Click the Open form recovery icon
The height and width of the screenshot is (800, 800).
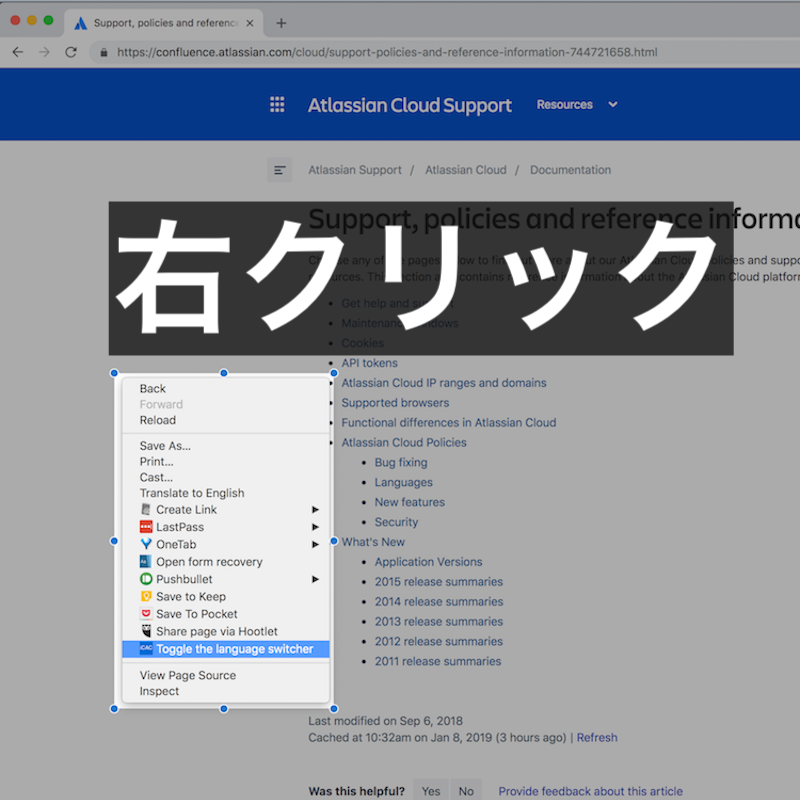(x=146, y=561)
